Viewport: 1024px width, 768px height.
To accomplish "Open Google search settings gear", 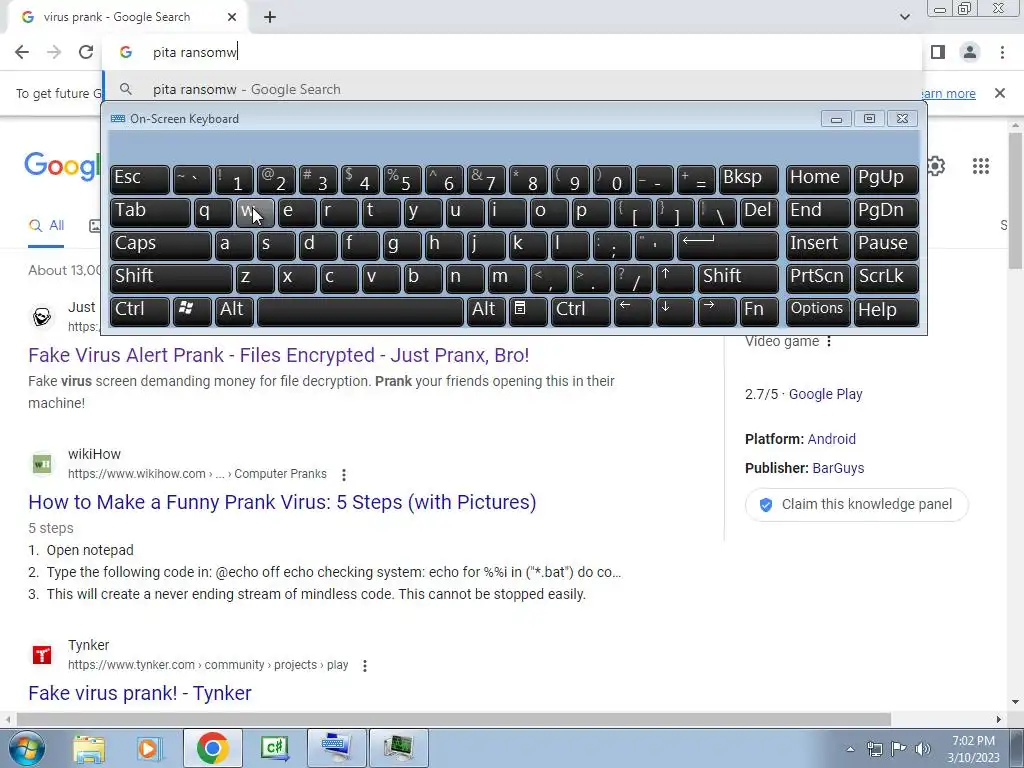I will point(936,167).
